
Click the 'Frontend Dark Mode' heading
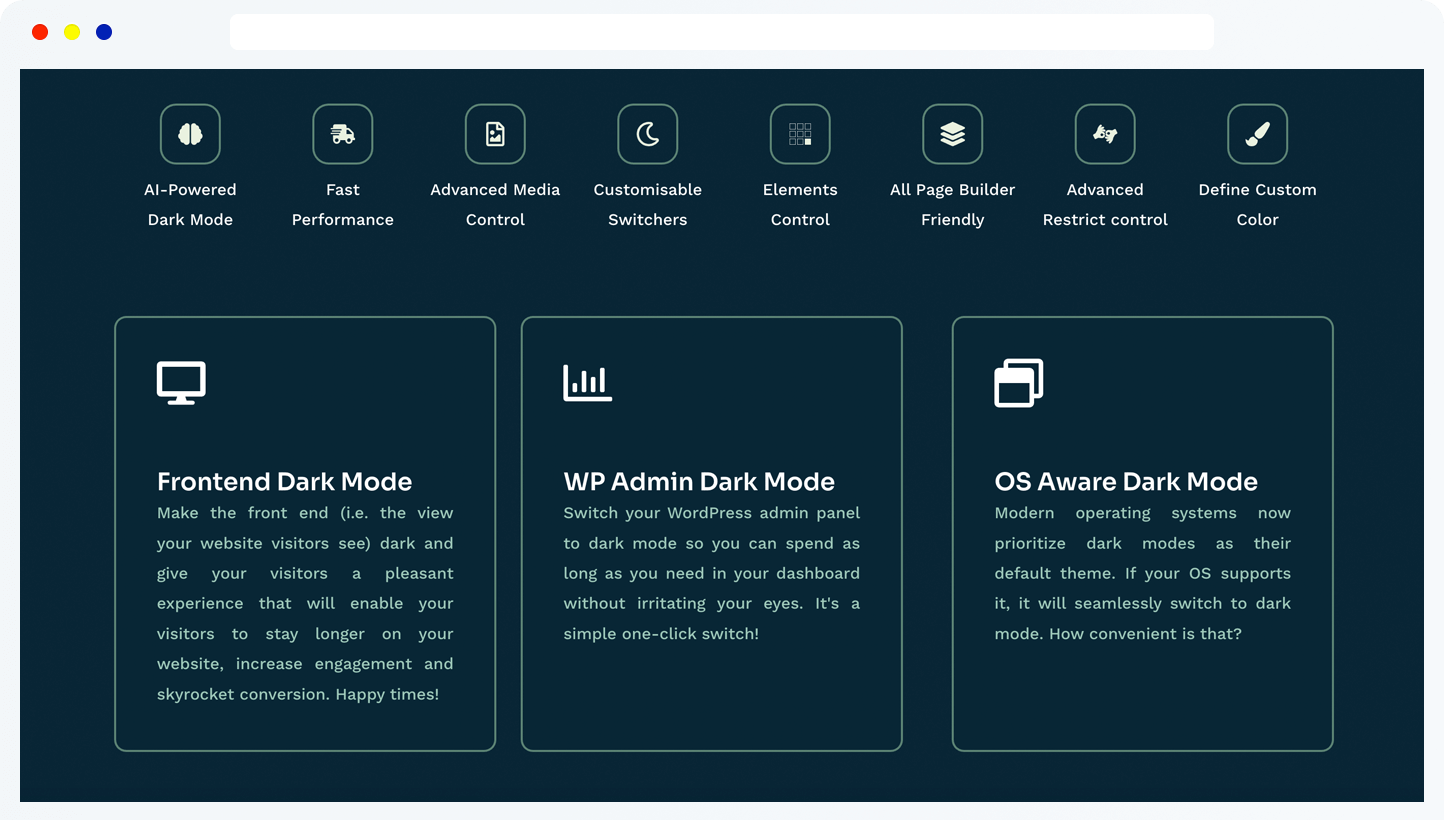285,481
